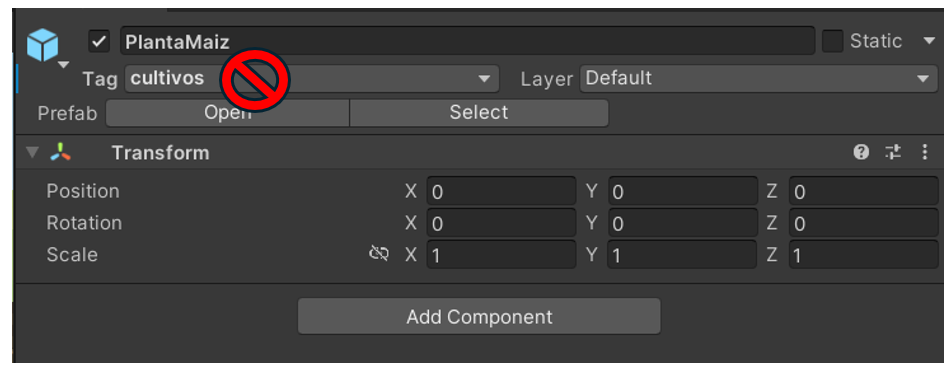This screenshot has height=382, width=949.
Task: Enable the Static checkbox
Action: [x=832, y=41]
